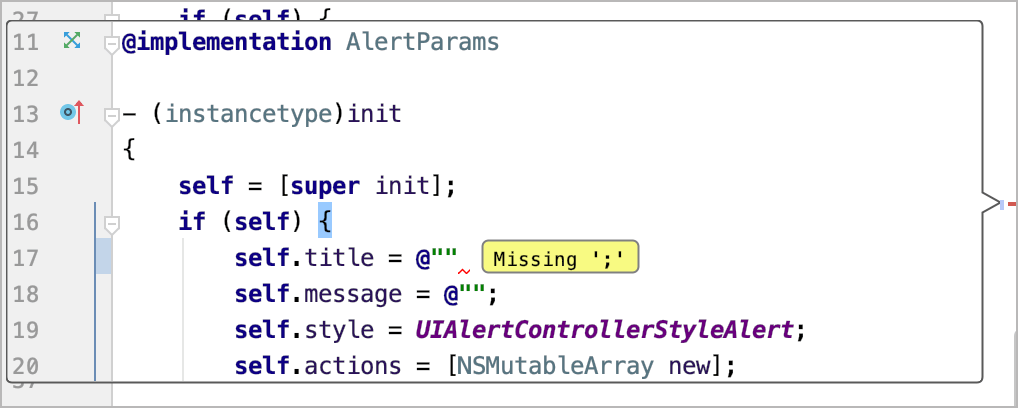Fold the background if (self) block on line 27
Image resolution: width=1018 pixels, height=408 pixels.
pyautogui.click(x=112, y=18)
